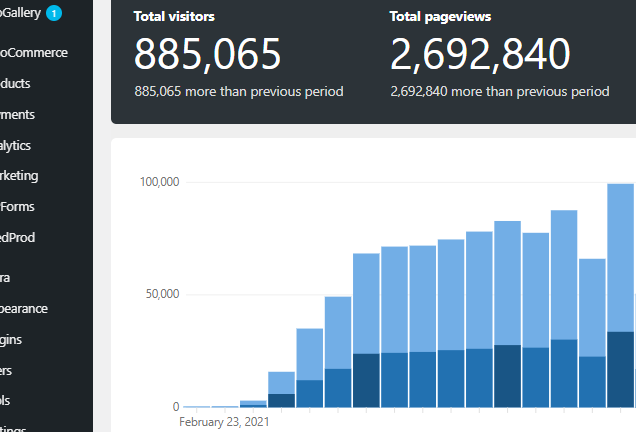Click the Total pageviews heading
The height and width of the screenshot is (432, 636).
pyautogui.click(x=440, y=17)
